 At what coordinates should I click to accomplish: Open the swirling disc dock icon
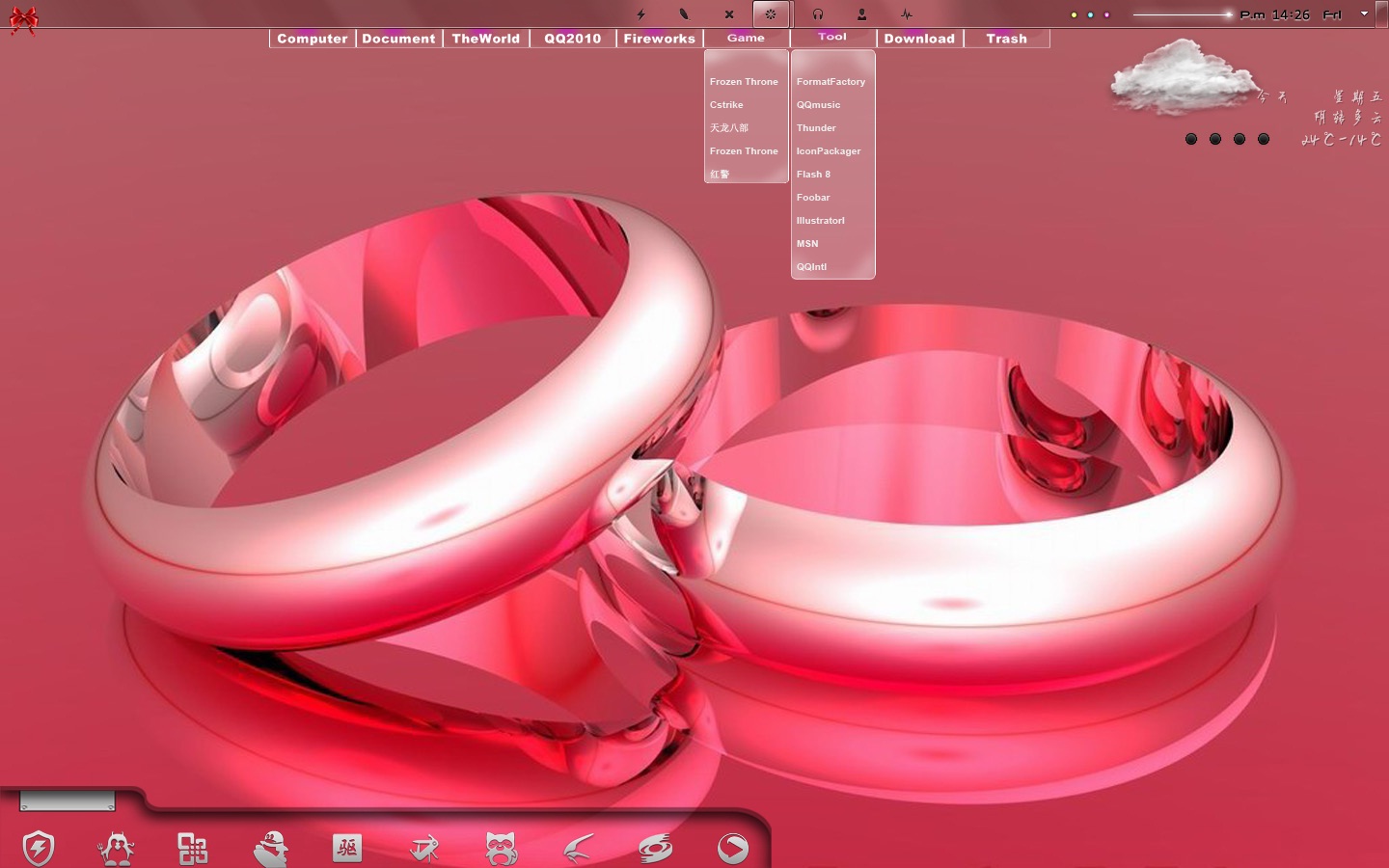656,849
